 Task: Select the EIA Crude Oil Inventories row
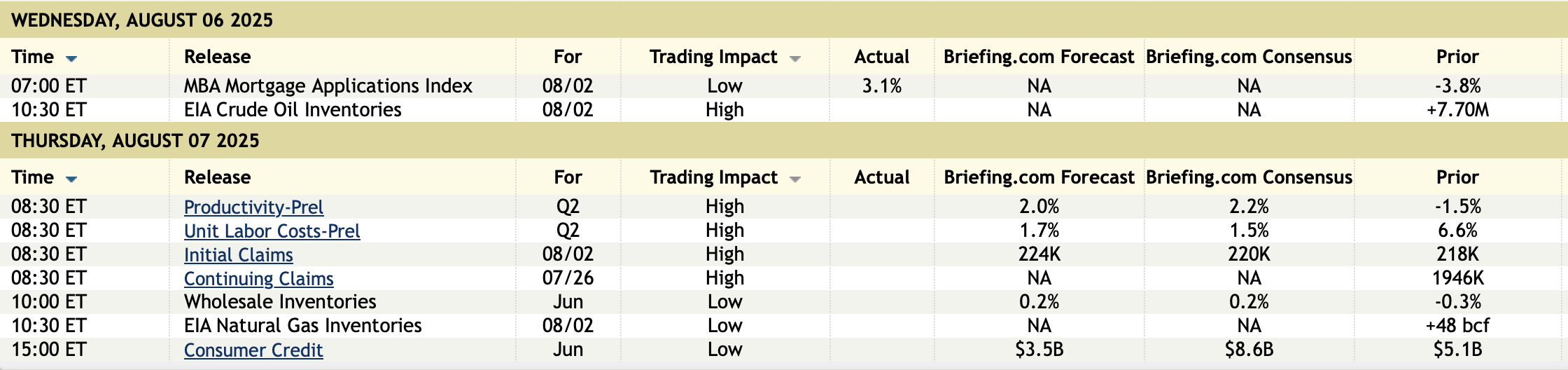(x=293, y=110)
